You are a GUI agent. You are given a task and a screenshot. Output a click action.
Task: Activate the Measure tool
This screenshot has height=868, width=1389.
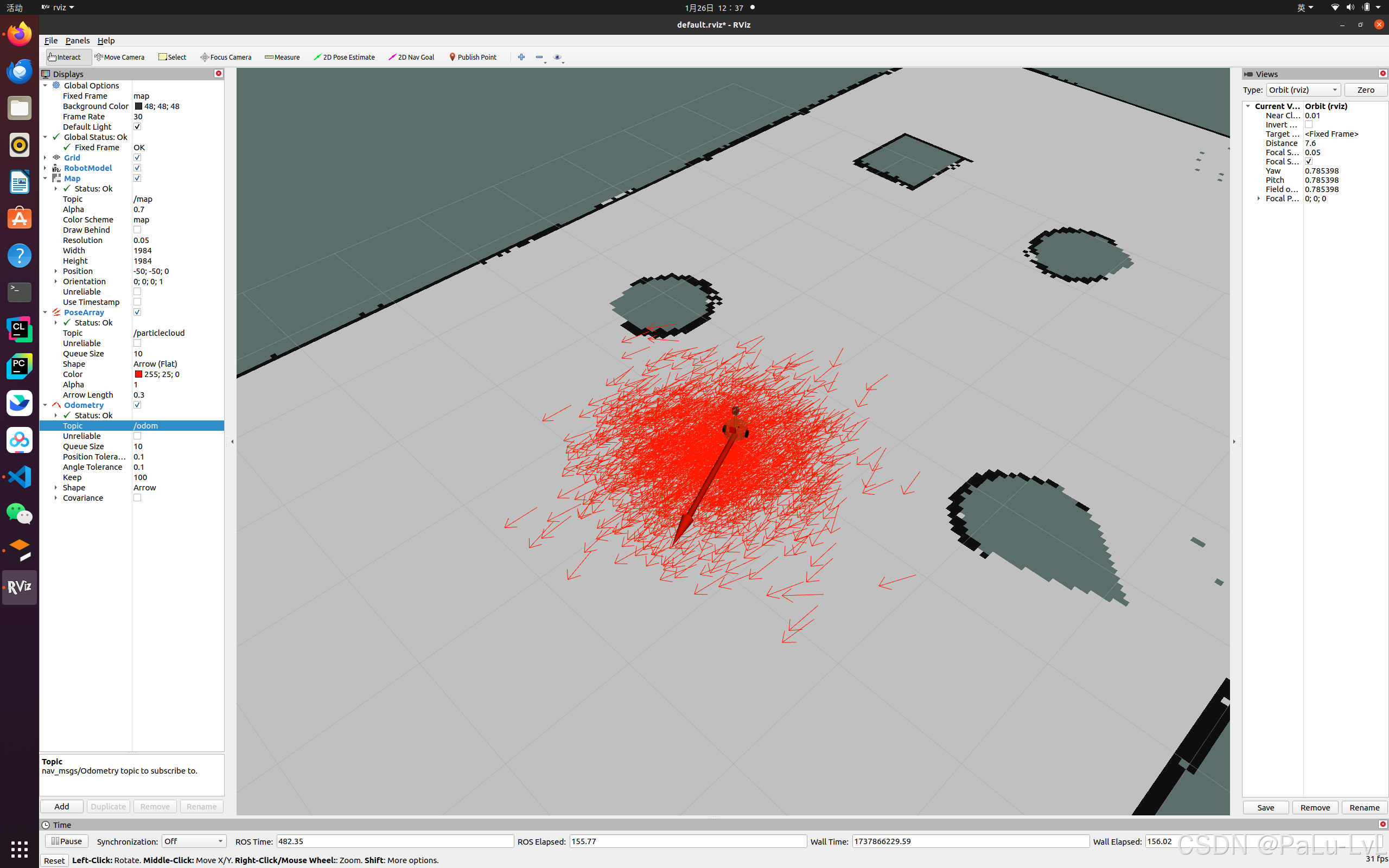pos(282,57)
